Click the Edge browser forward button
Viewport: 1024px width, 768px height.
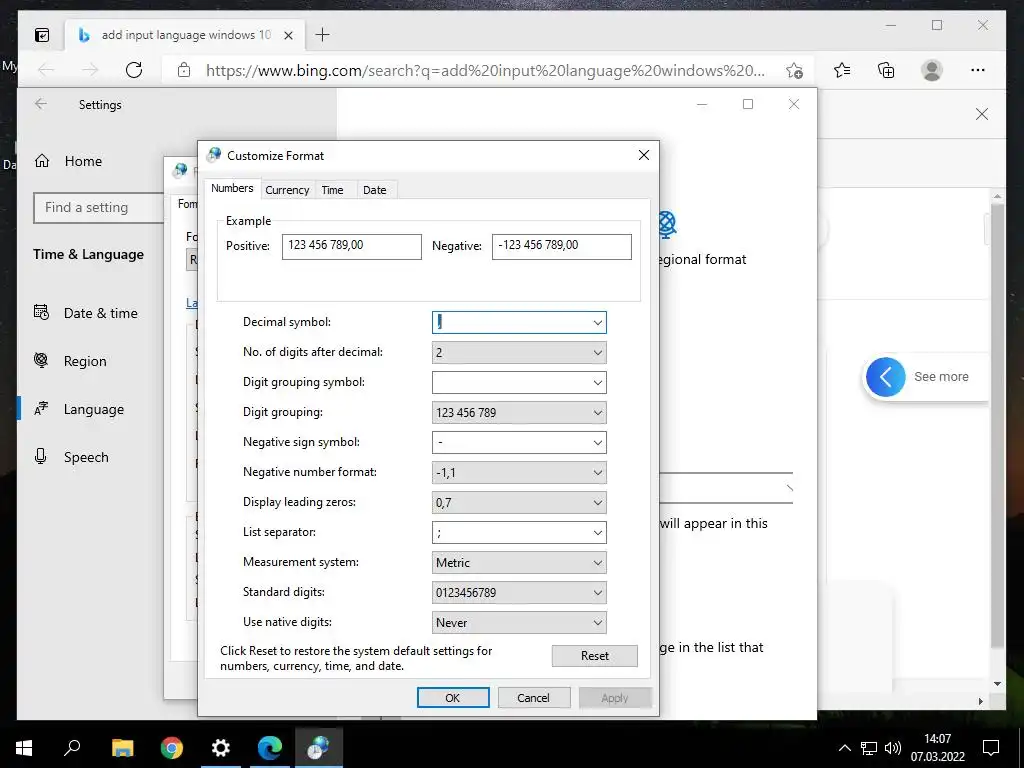coord(90,70)
